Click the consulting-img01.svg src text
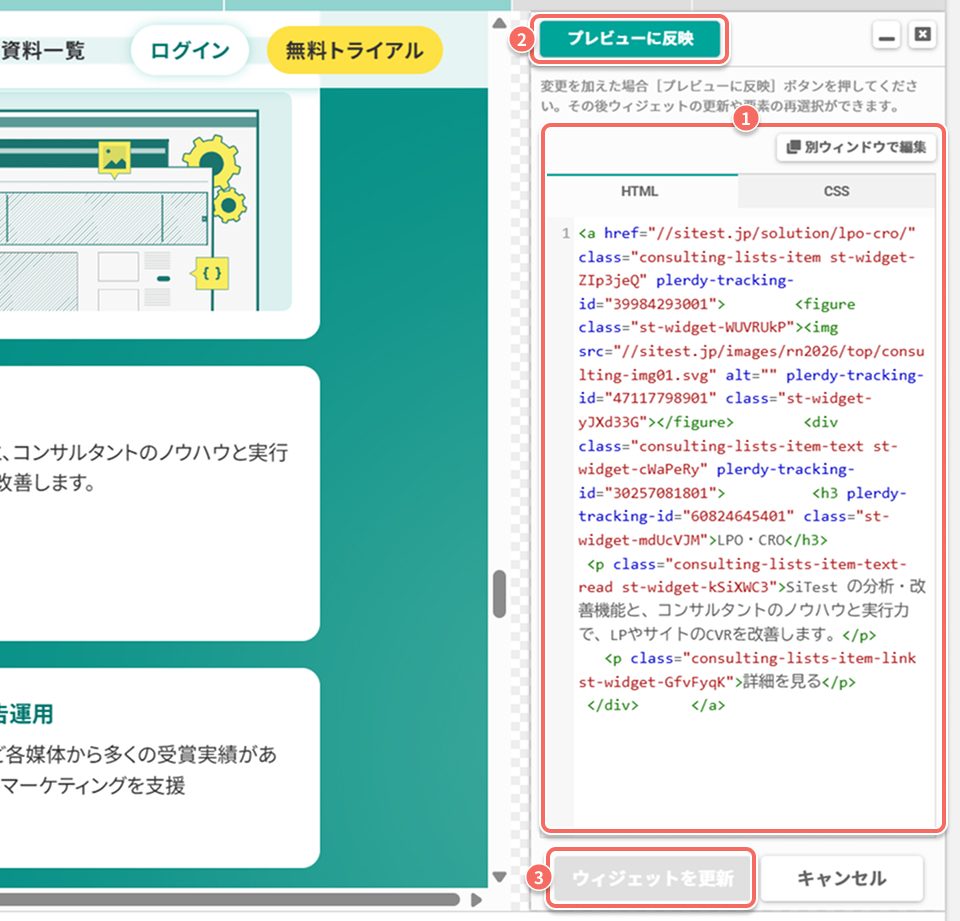The width and height of the screenshot is (960, 921). tap(751, 363)
